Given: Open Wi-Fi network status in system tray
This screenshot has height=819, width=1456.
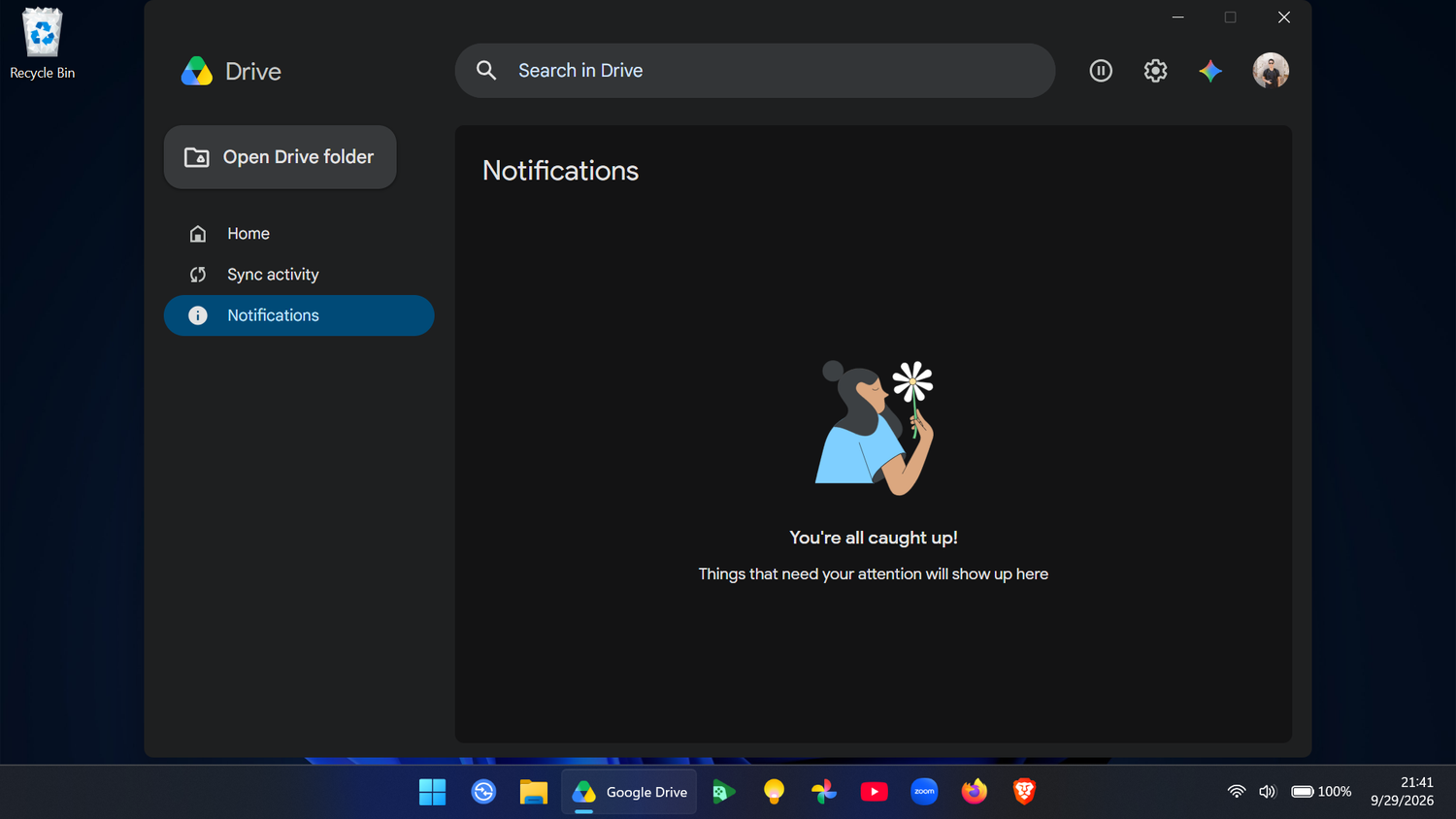Looking at the screenshot, I should (1237, 792).
